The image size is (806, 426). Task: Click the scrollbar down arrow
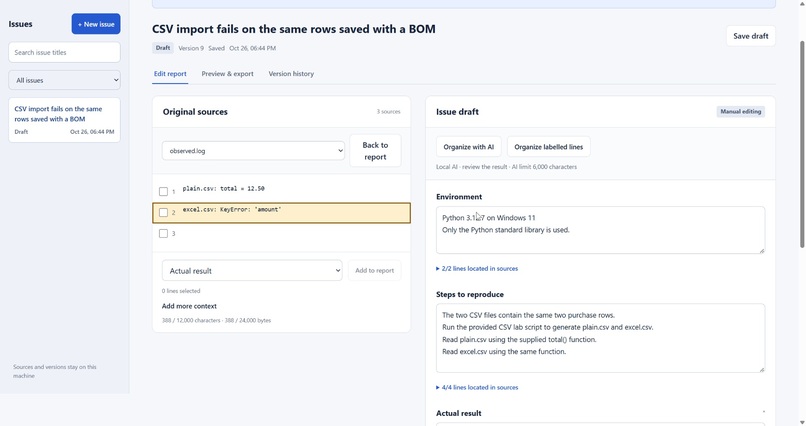(802, 422)
